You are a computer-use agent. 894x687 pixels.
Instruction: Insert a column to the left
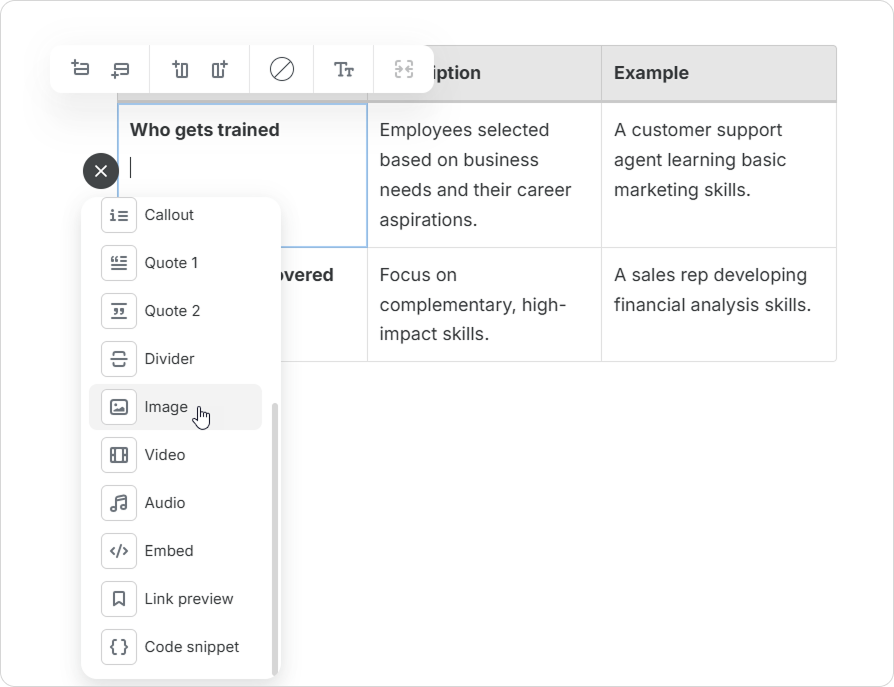180,69
